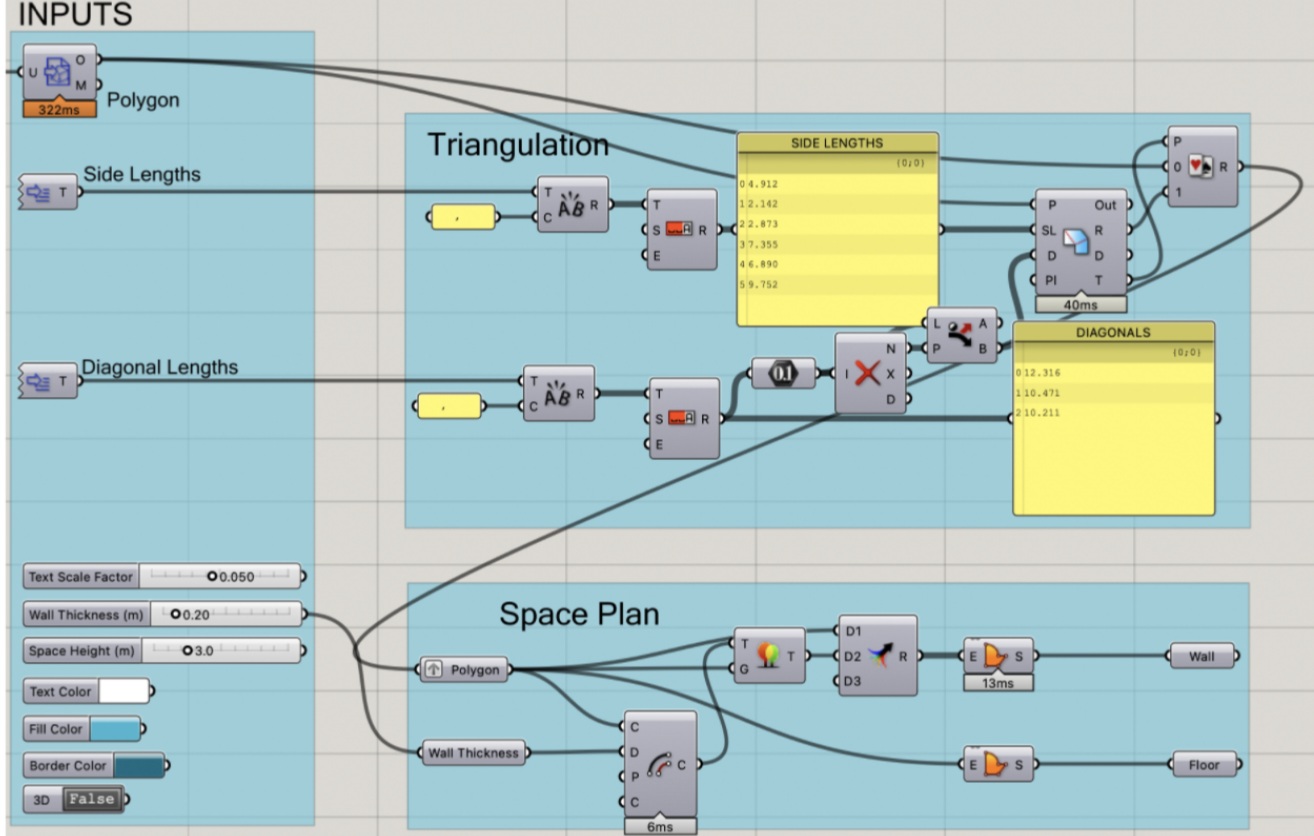1314x836 pixels.
Task: Open the light blue Fill Color swatch
Action: click(115, 729)
